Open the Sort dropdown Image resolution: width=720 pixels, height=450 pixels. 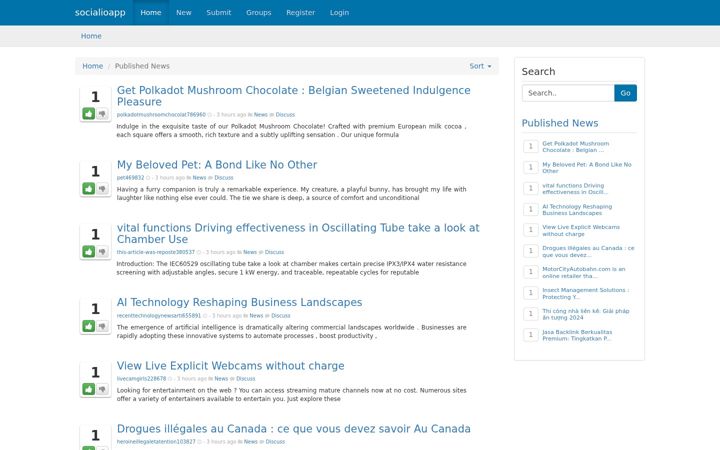480,66
